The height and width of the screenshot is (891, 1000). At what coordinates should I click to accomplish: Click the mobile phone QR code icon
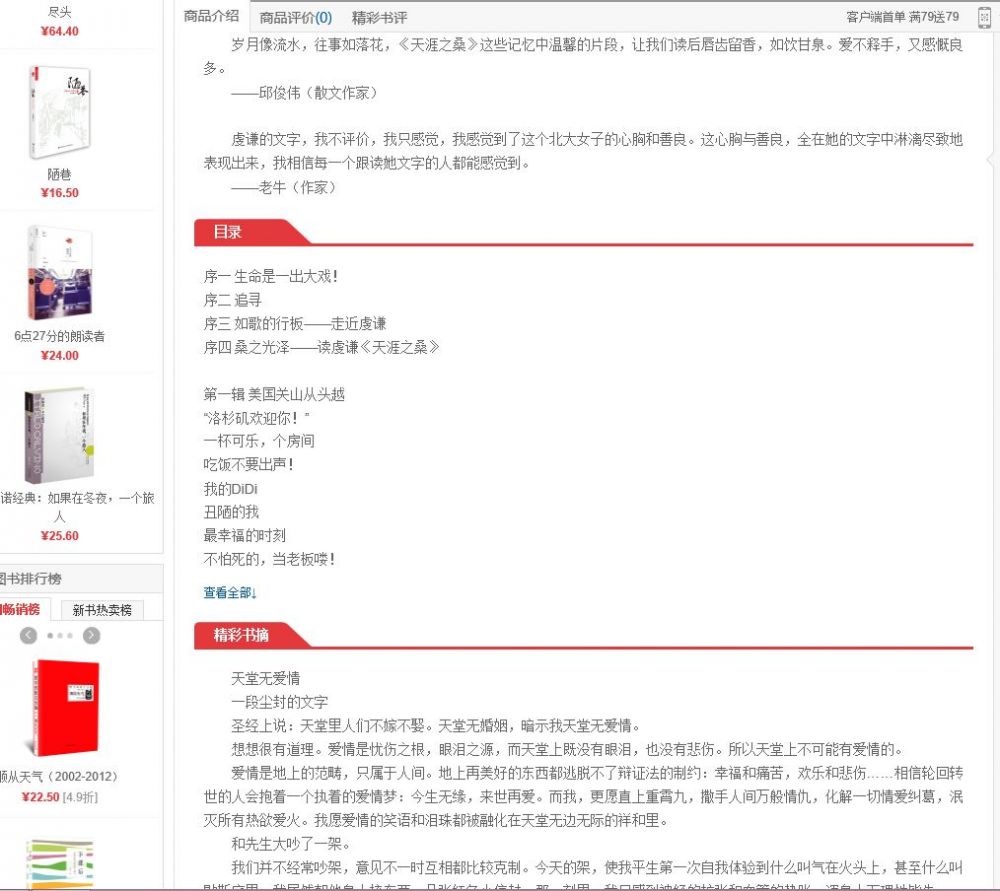click(984, 17)
